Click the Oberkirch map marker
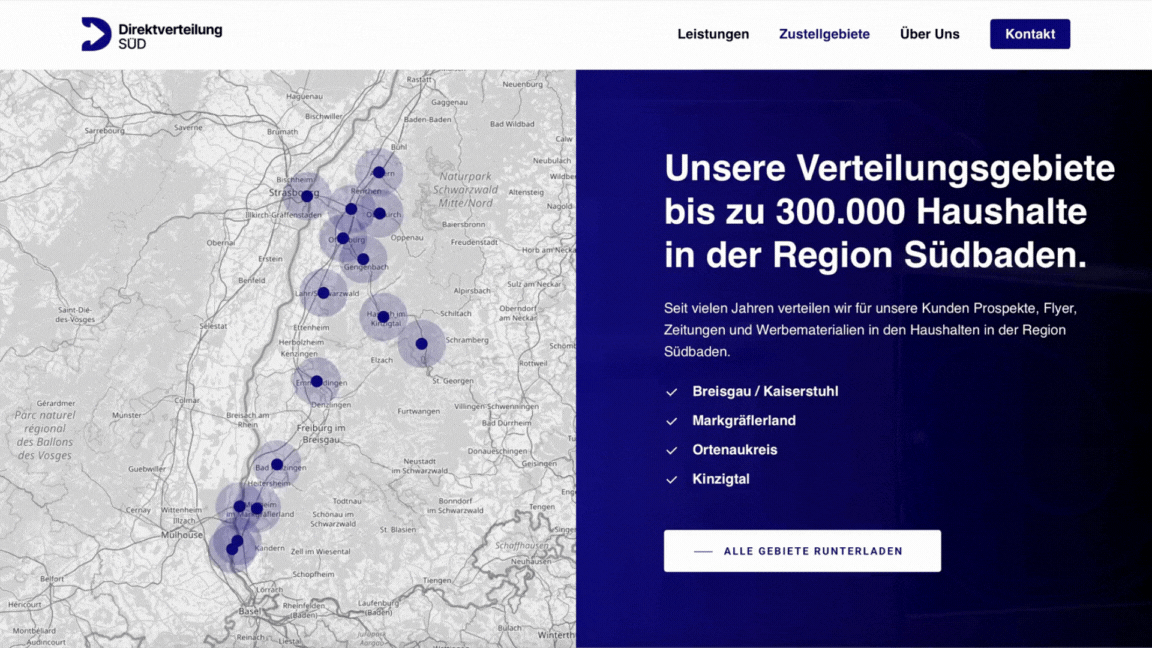 click(x=380, y=213)
